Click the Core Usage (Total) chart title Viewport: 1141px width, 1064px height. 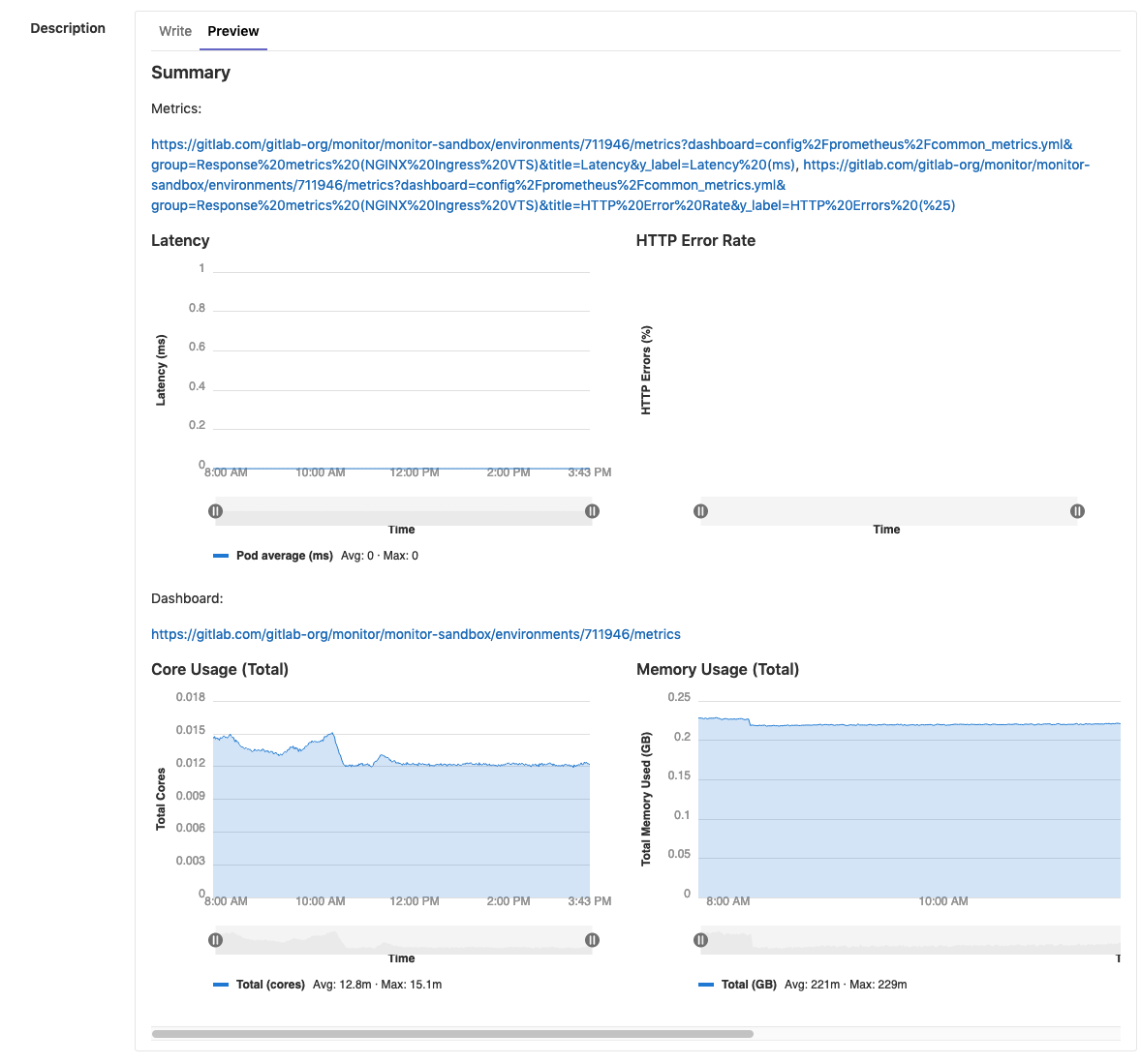[220, 669]
